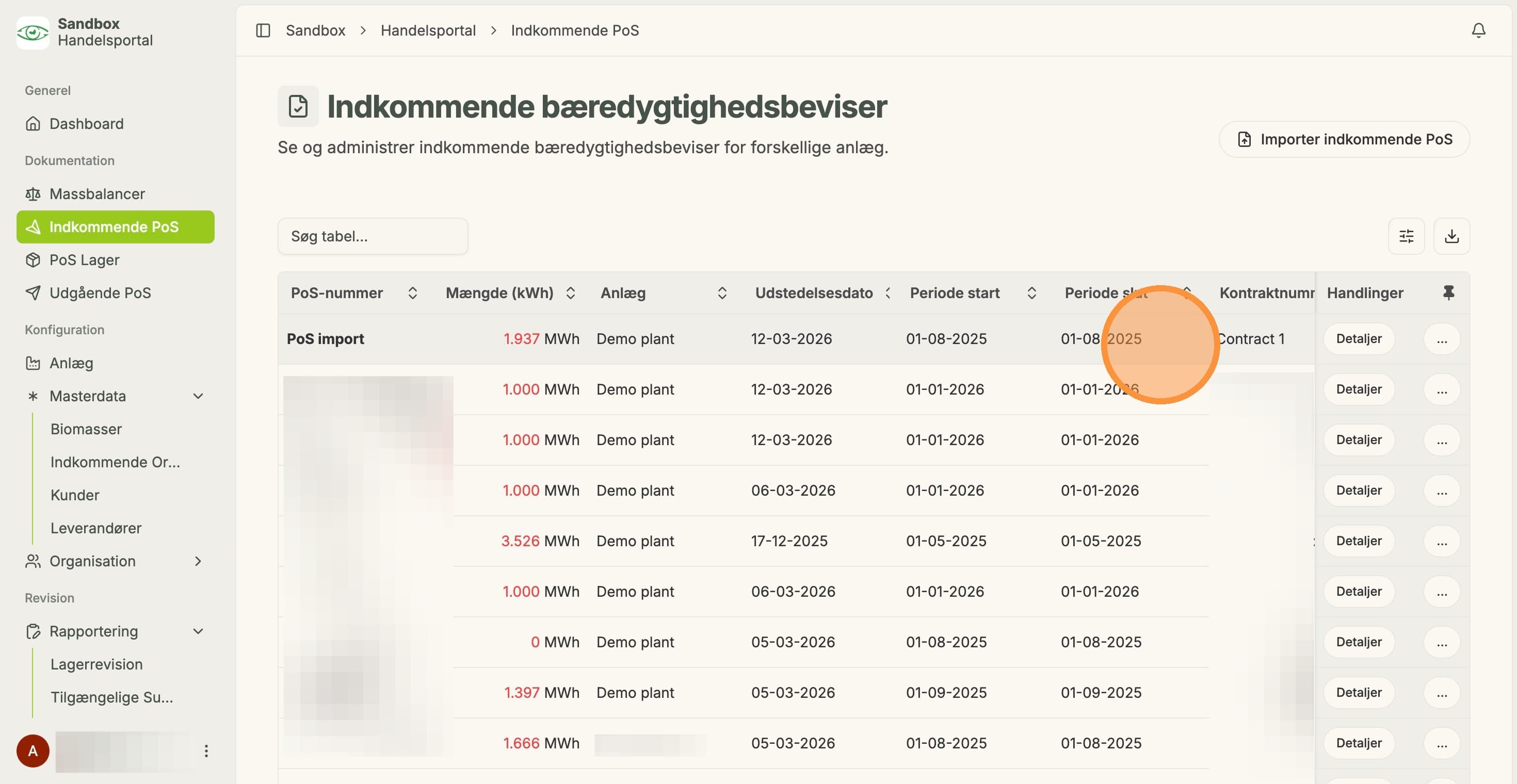This screenshot has height=784, width=1517.
Task: Open Leverandører under Masterdata
Action: click(x=96, y=528)
